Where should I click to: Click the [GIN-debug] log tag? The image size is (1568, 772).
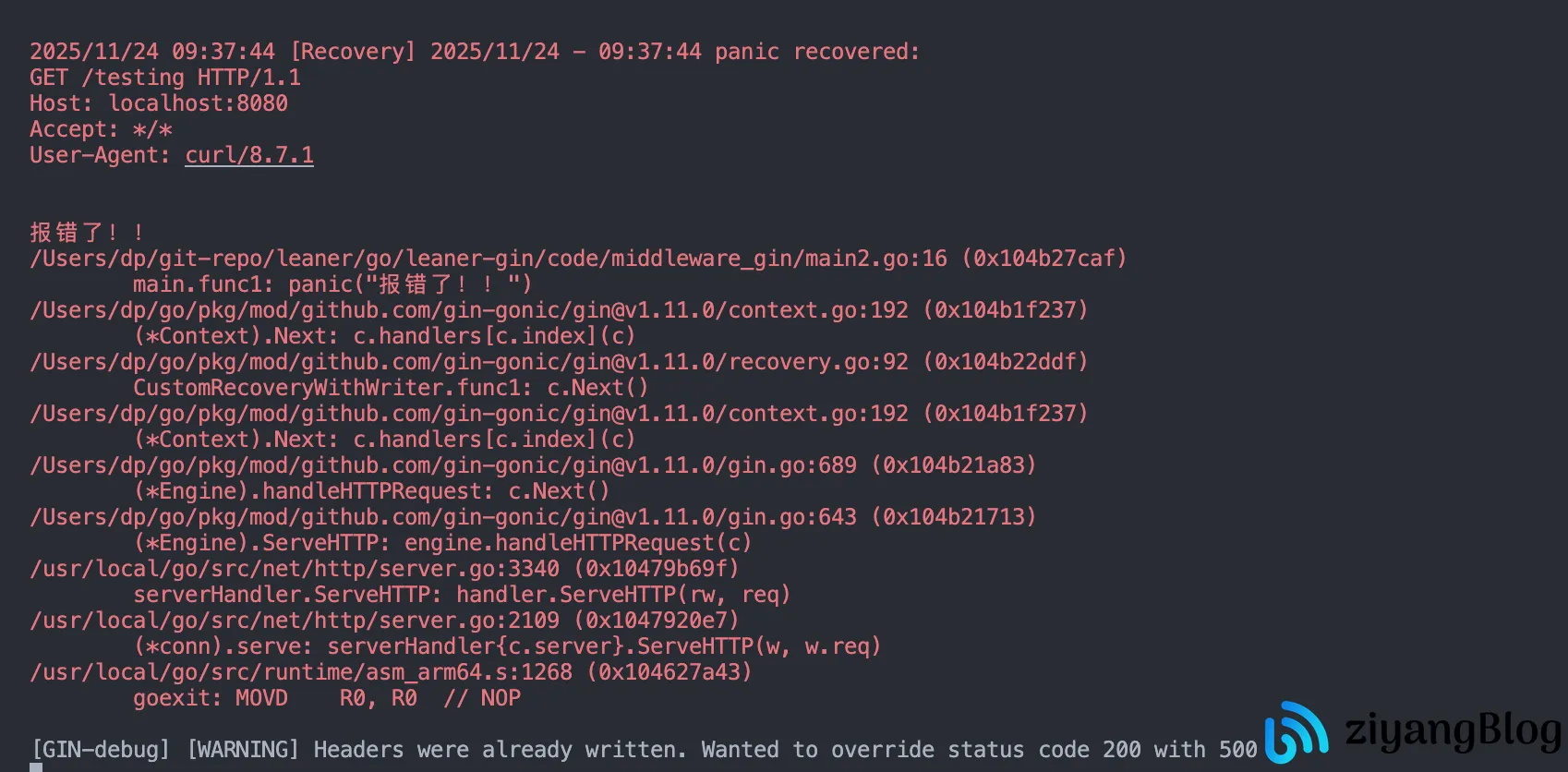click(x=101, y=750)
